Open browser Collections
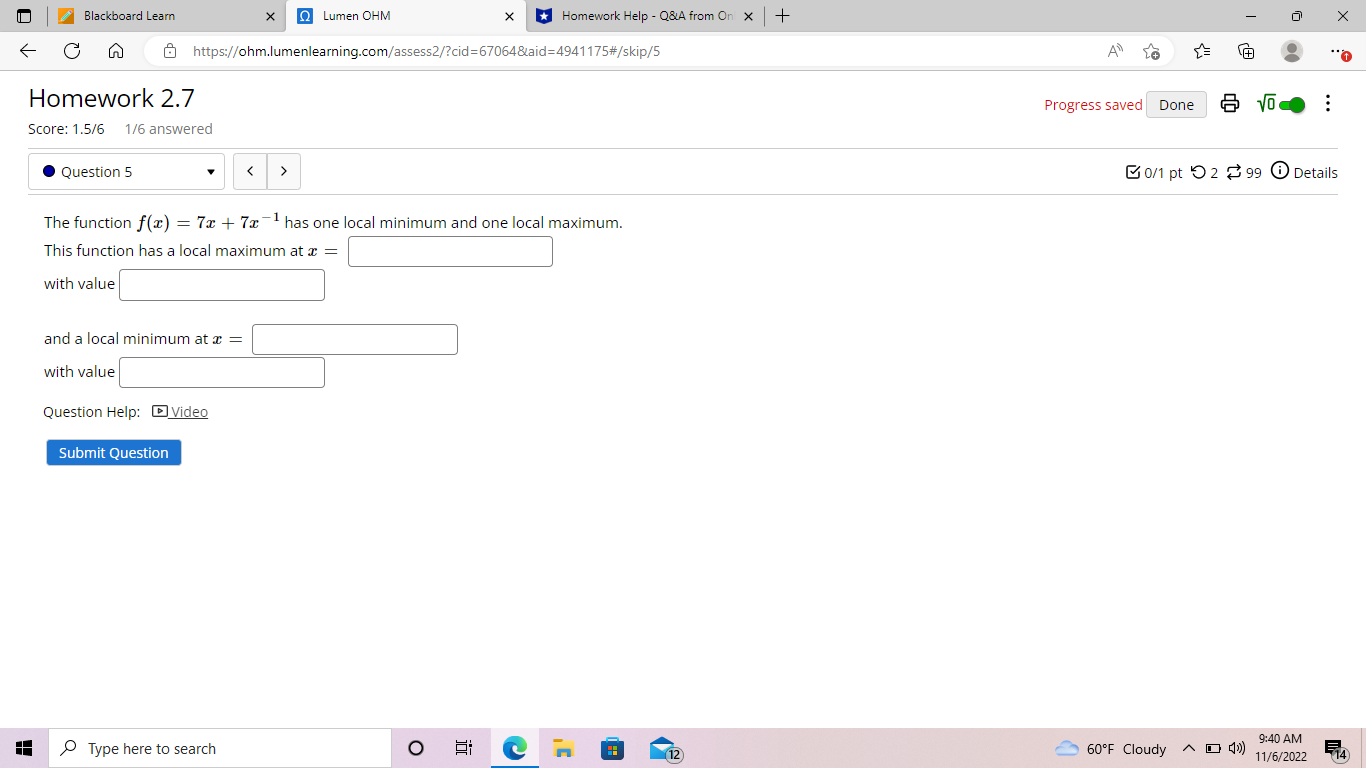The height and width of the screenshot is (768, 1366). 1246,51
